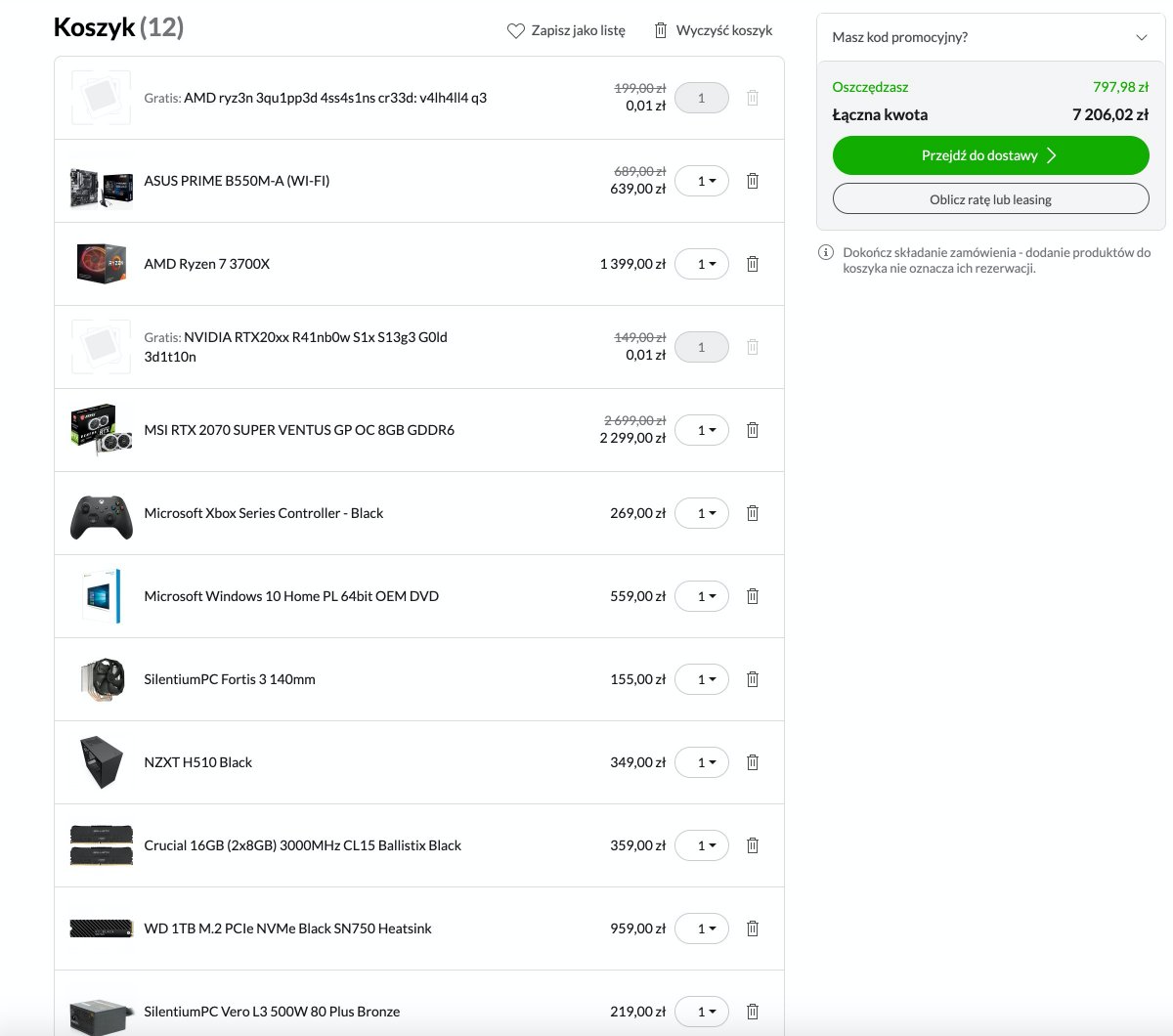This screenshot has width=1173, height=1036.
Task: Delete ASUS PRIME B550M-A from cart
Action: (x=753, y=181)
